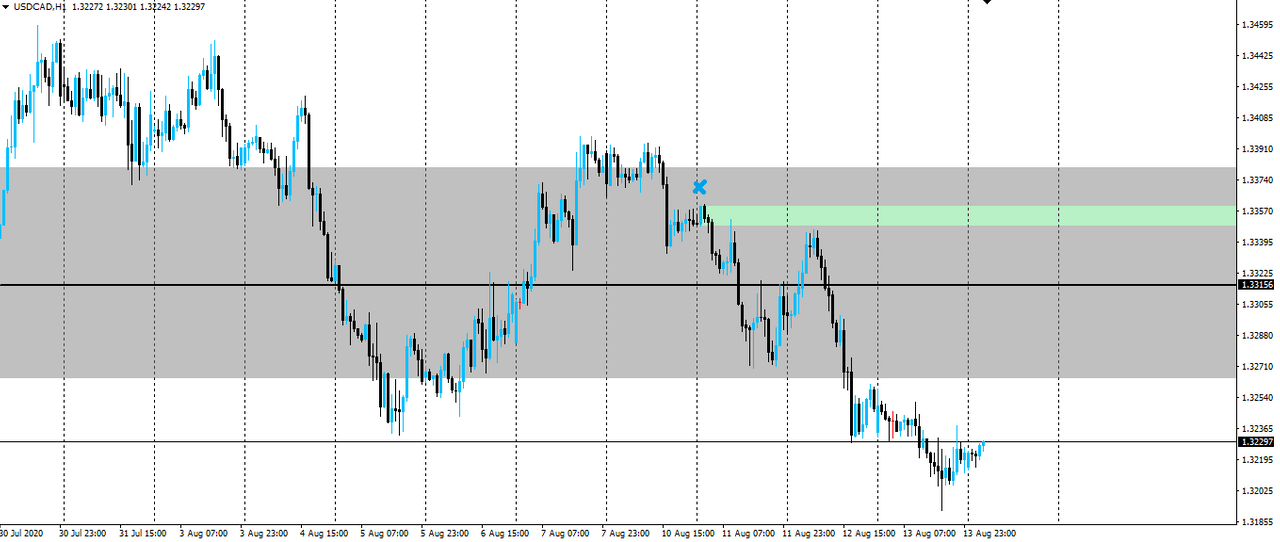The height and width of the screenshot is (542, 1280).
Task: Click the triangle icon beside USDCAD,H1
Action: pos(6,6)
